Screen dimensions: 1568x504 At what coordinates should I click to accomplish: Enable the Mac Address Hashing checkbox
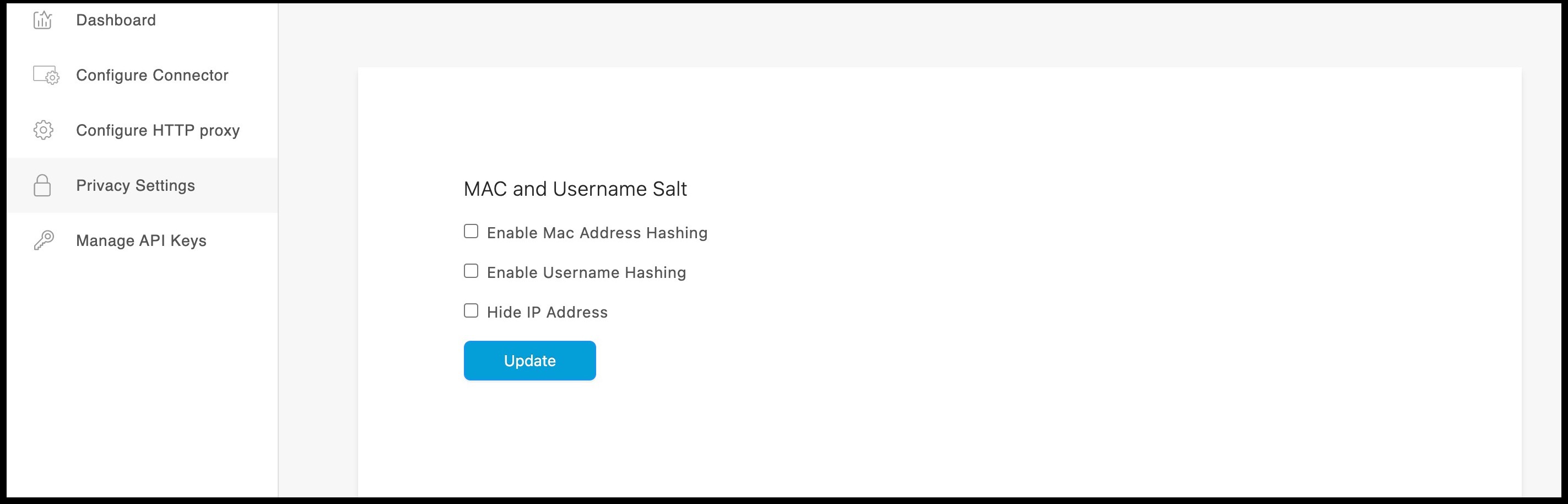click(470, 230)
